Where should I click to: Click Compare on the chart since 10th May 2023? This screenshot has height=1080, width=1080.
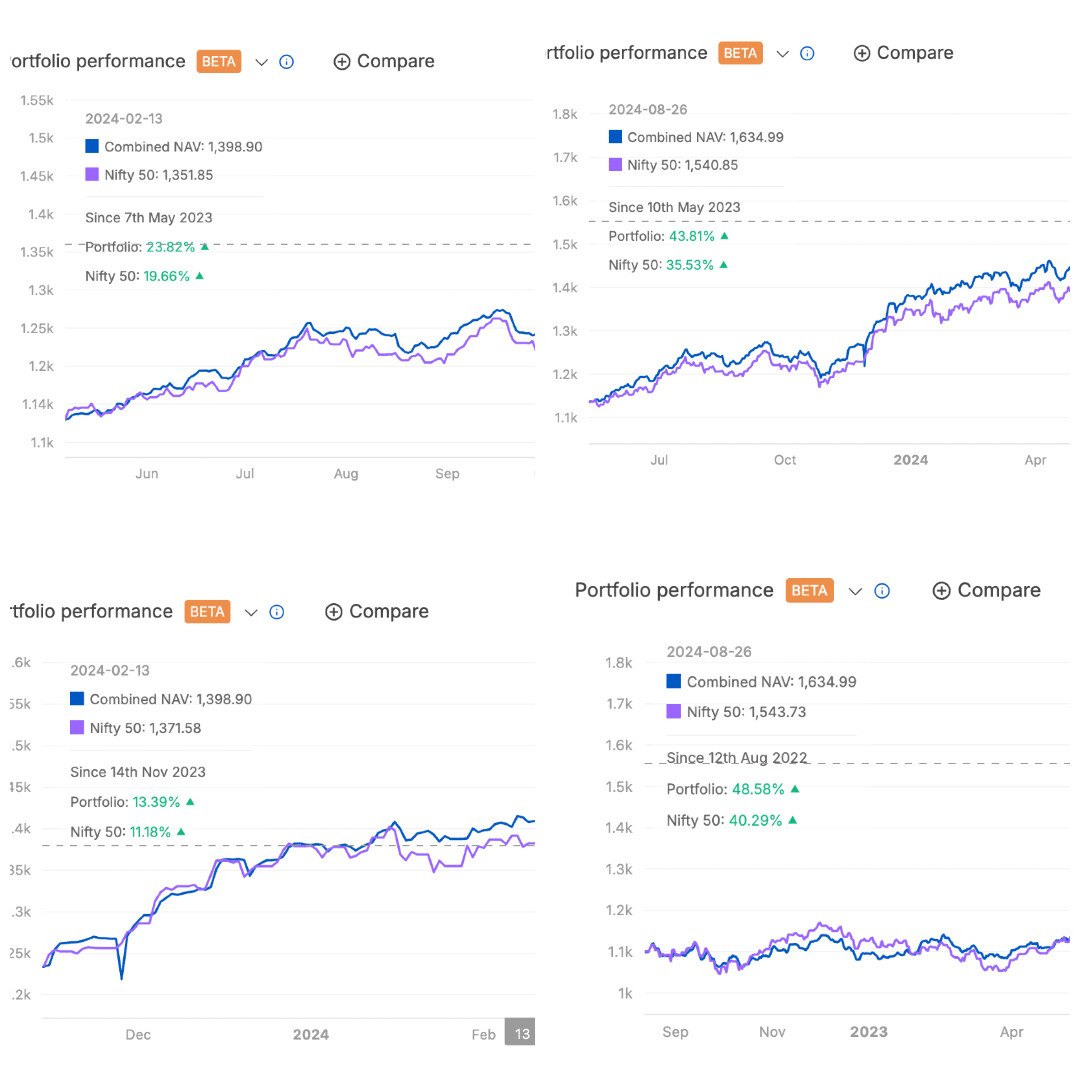coord(903,54)
